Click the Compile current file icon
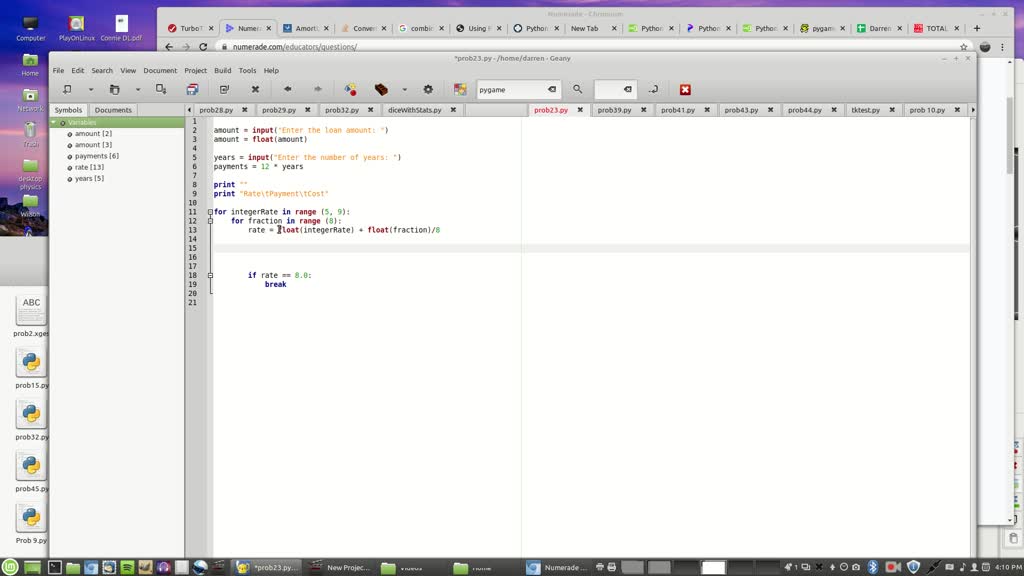Screen dimensions: 1024x576 pos(350,89)
